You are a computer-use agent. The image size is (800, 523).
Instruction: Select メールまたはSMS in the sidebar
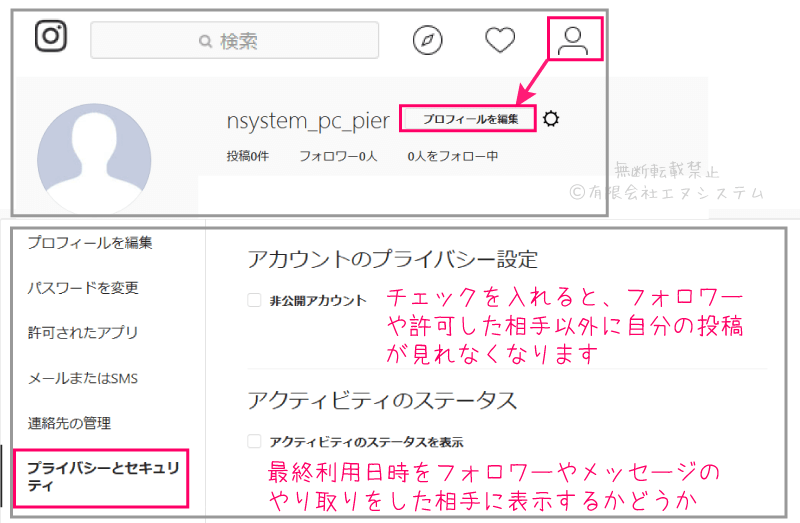point(83,378)
